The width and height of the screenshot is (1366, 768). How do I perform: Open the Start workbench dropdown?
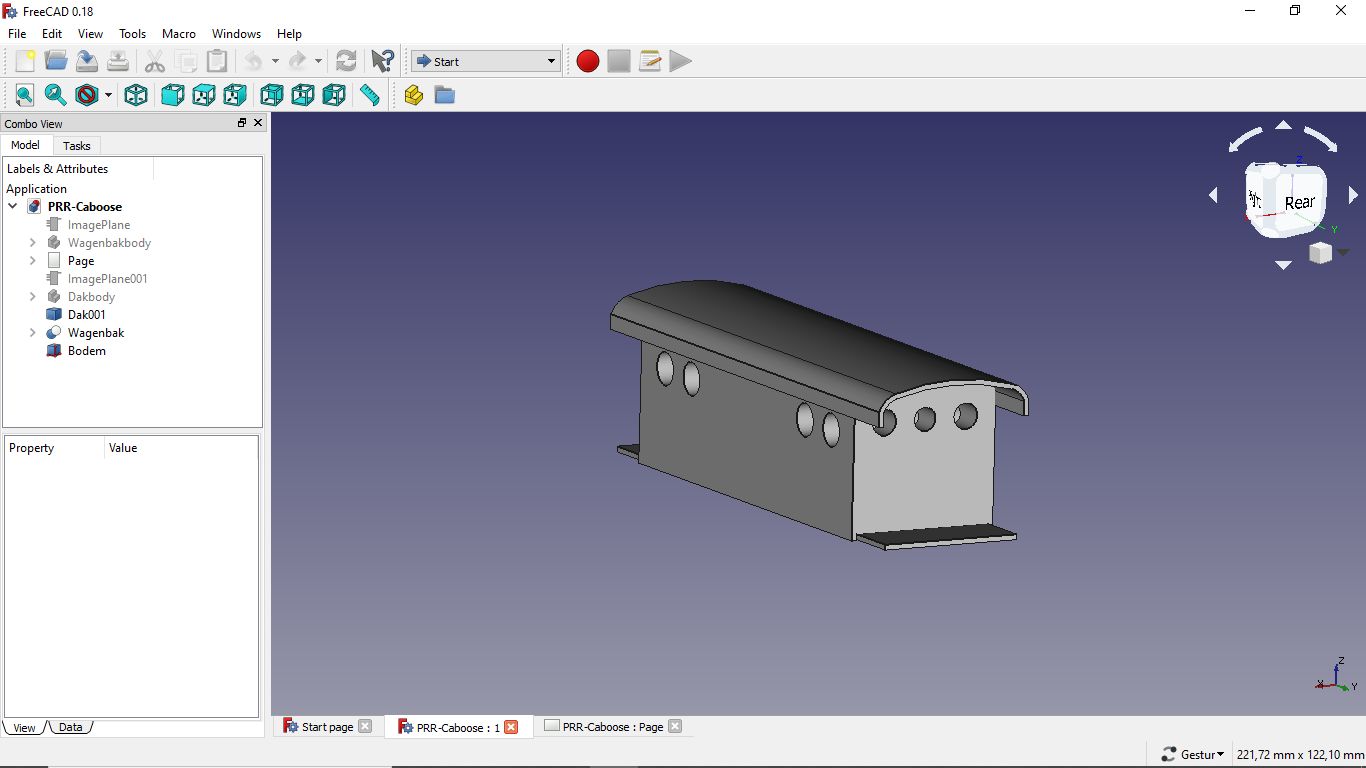[486, 62]
